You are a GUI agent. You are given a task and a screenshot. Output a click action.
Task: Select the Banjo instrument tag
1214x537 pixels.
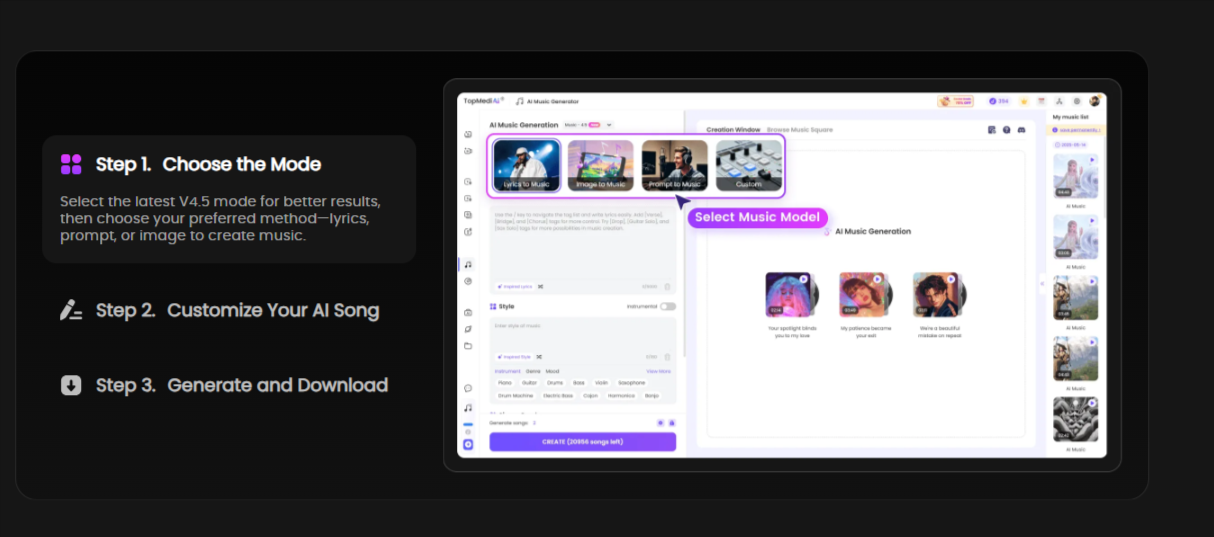651,396
